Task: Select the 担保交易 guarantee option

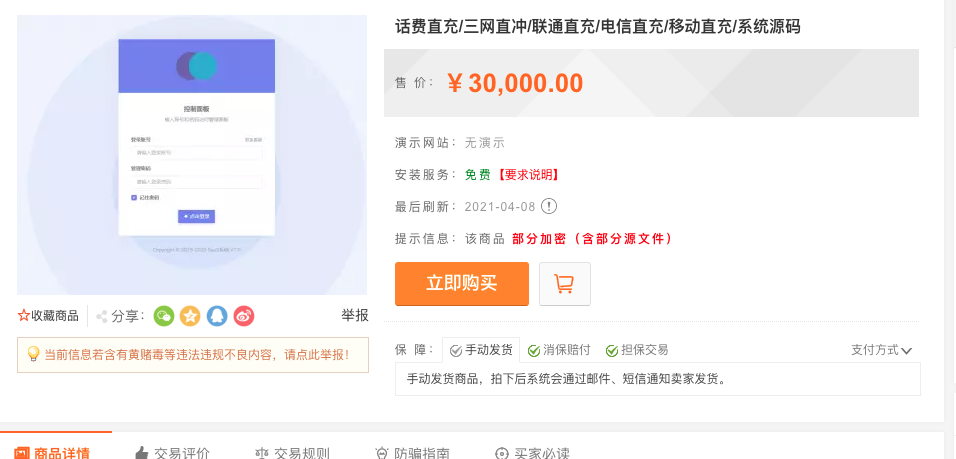Action: [637, 350]
